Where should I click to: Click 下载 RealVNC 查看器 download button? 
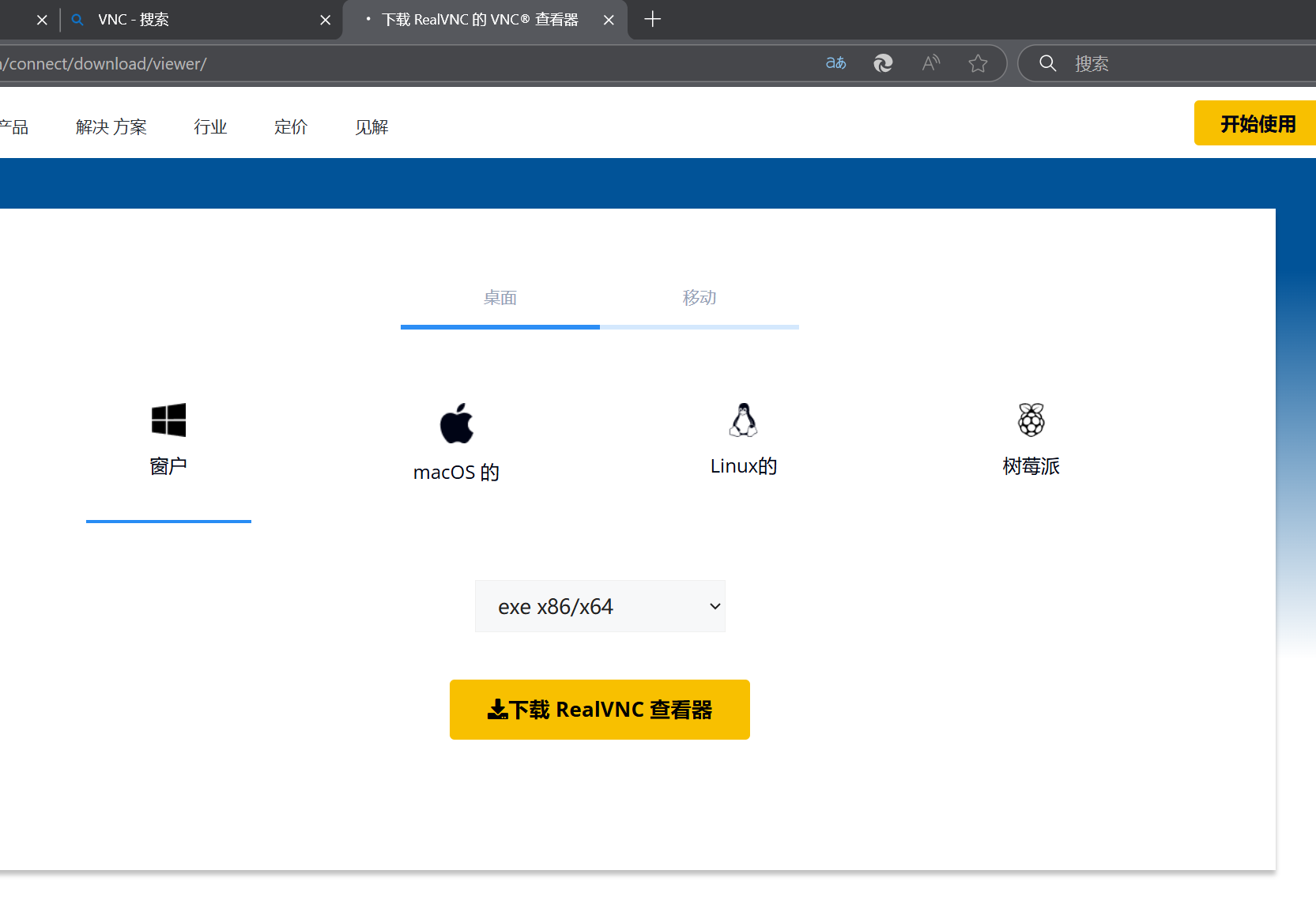point(600,710)
